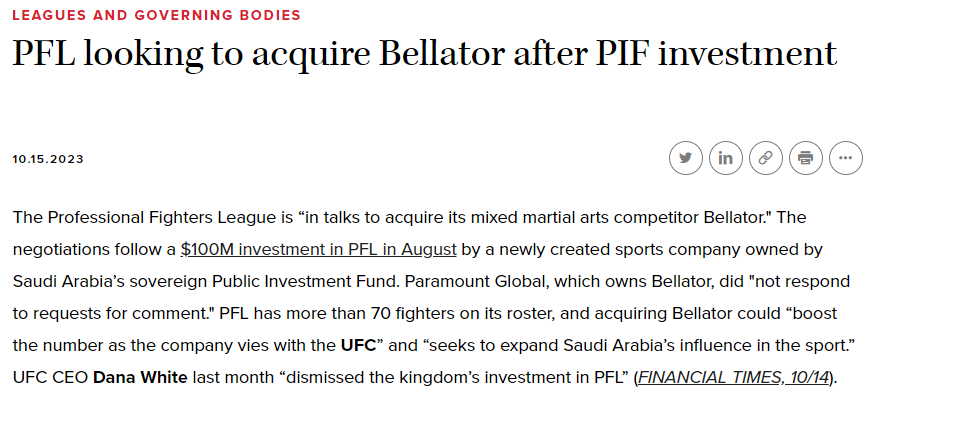Open more sharing options ellipsis icon
The height and width of the screenshot is (433, 961).
point(846,158)
